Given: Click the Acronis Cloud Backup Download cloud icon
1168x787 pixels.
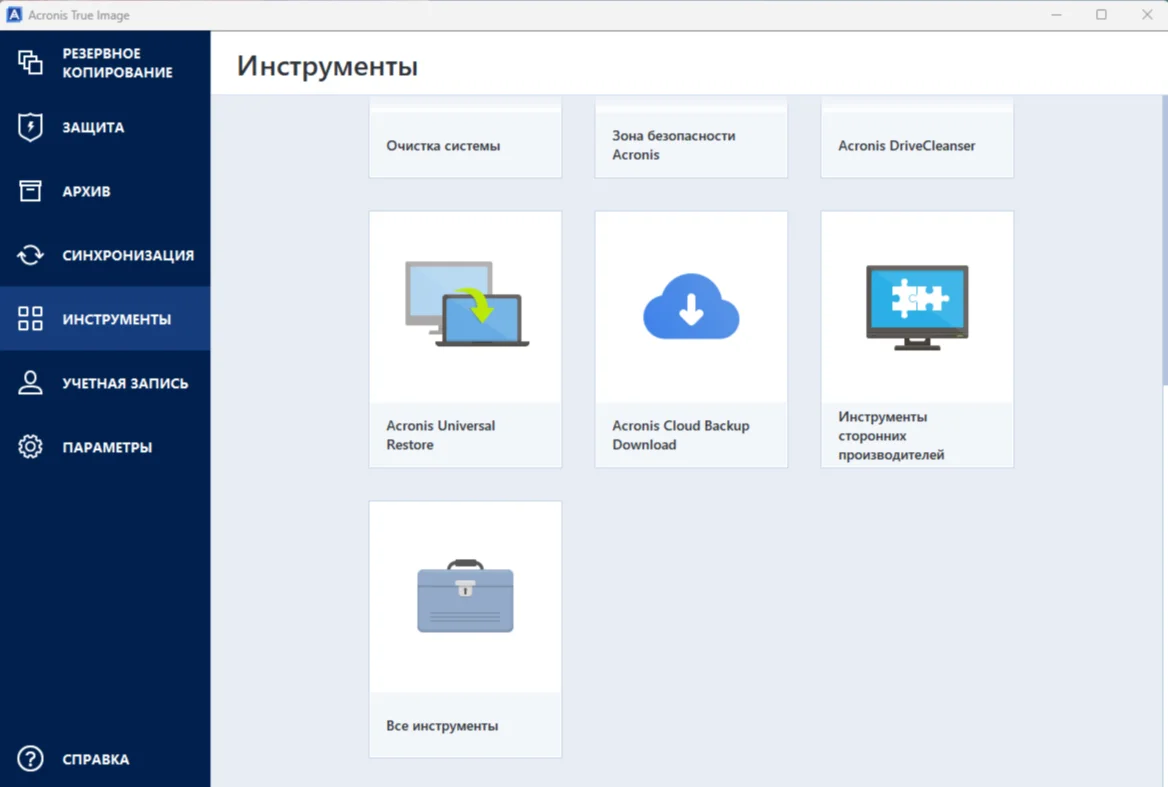Looking at the screenshot, I should 691,307.
